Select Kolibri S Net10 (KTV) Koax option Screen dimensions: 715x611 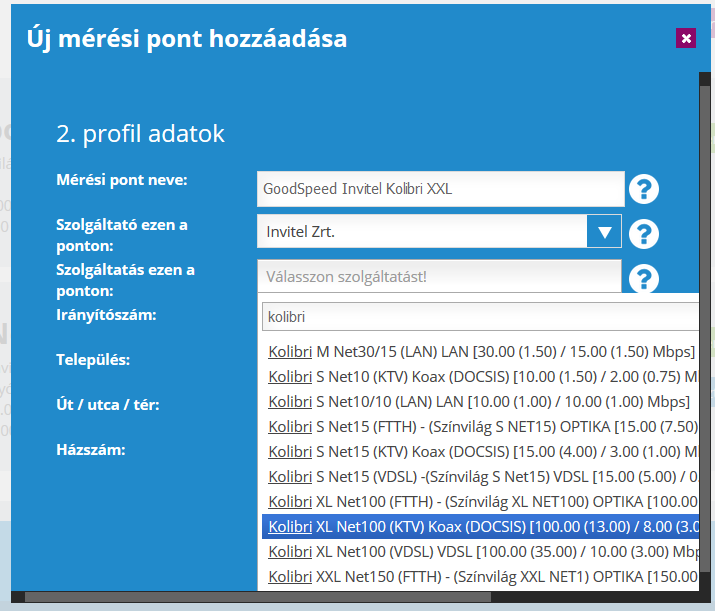pyautogui.click(x=480, y=377)
